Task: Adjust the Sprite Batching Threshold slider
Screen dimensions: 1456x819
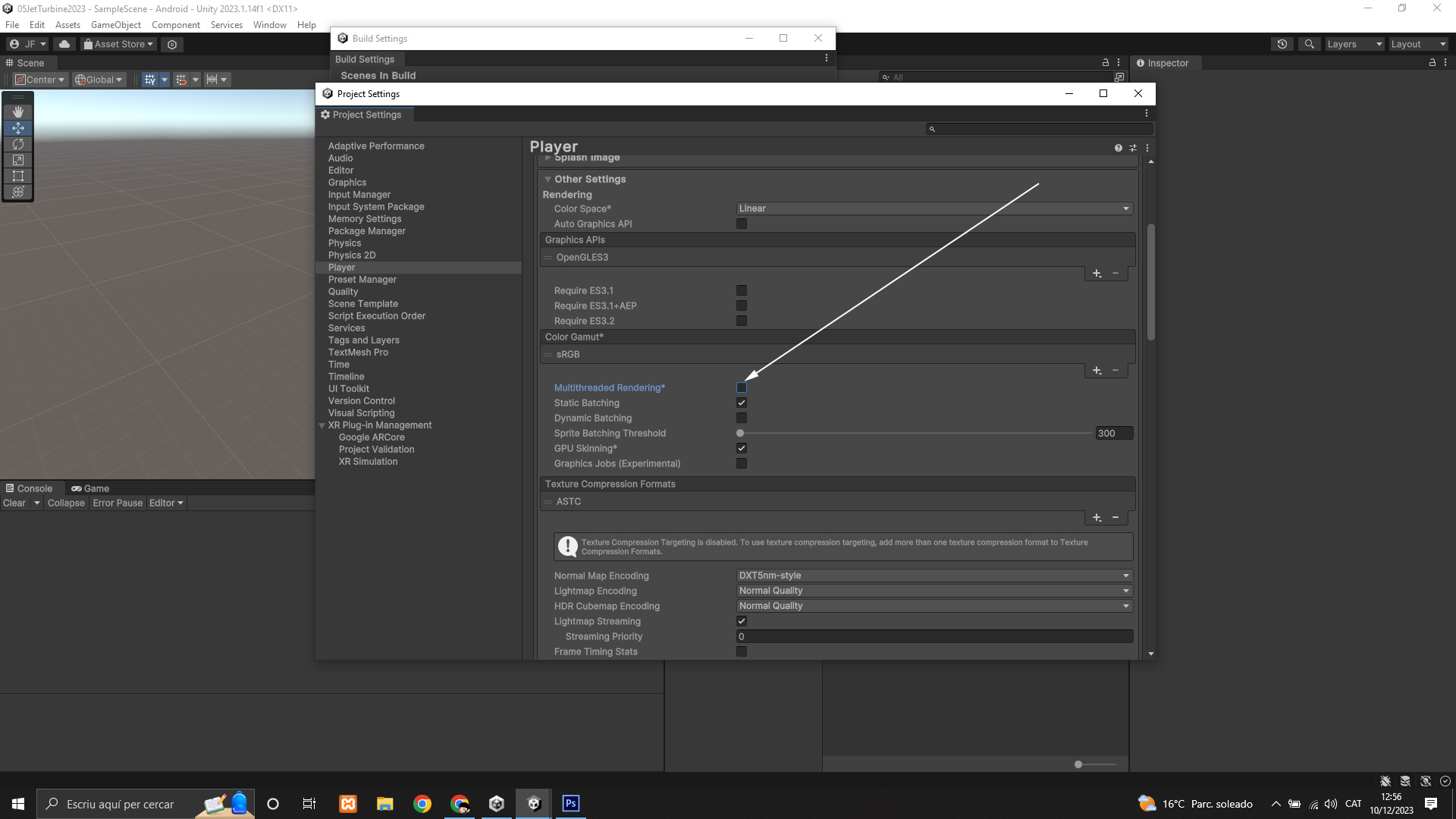Action: (x=740, y=433)
